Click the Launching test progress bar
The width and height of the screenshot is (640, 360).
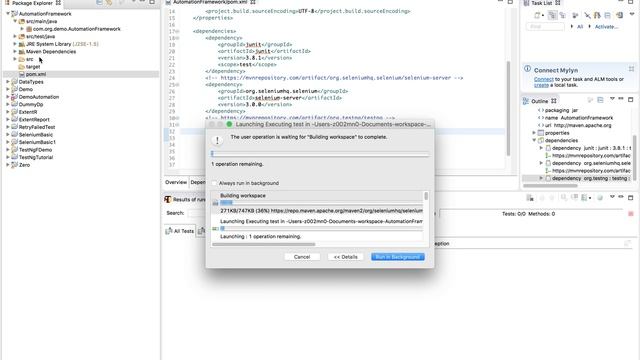coord(321,229)
